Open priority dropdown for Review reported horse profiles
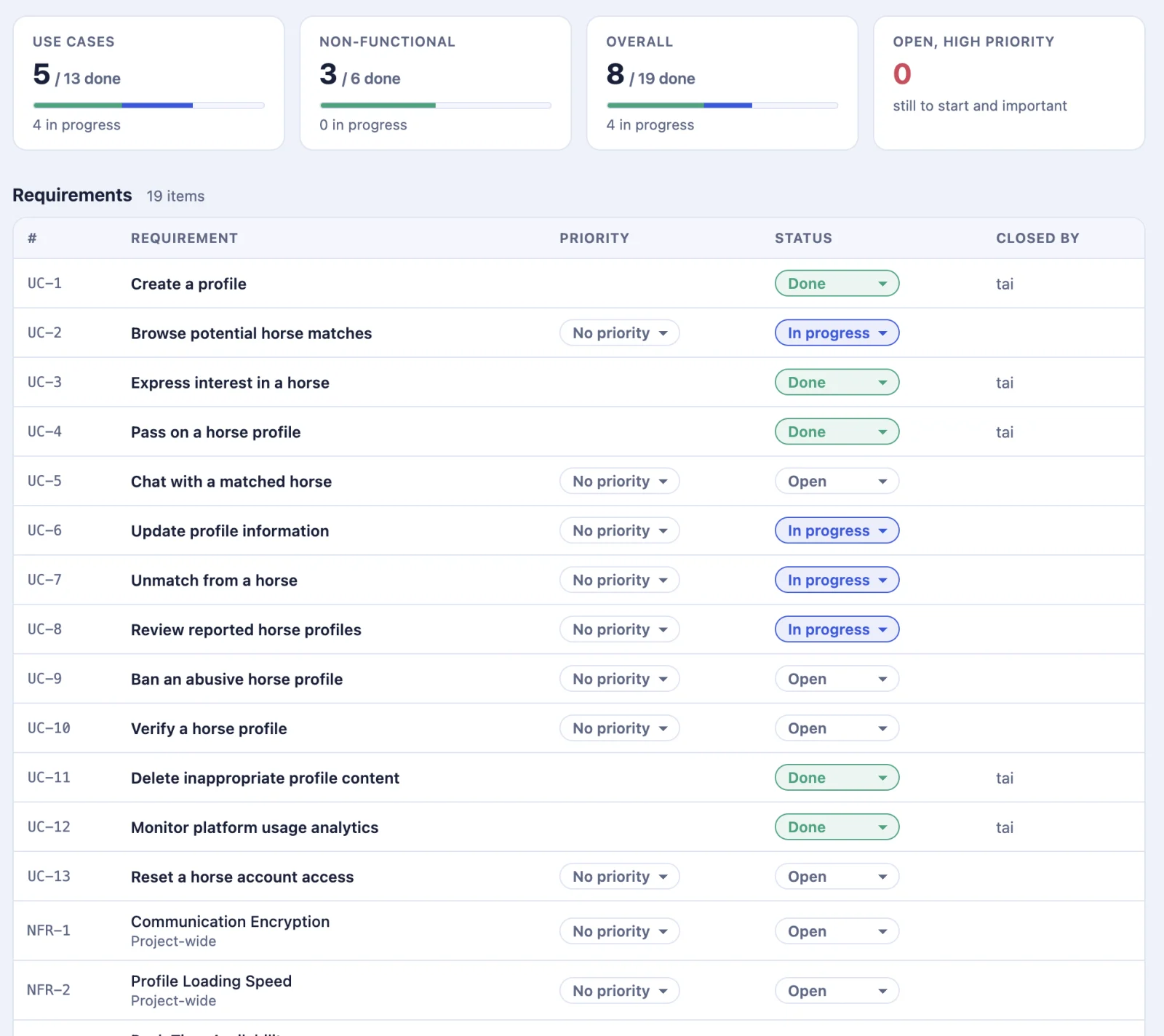1164x1036 pixels. click(619, 630)
